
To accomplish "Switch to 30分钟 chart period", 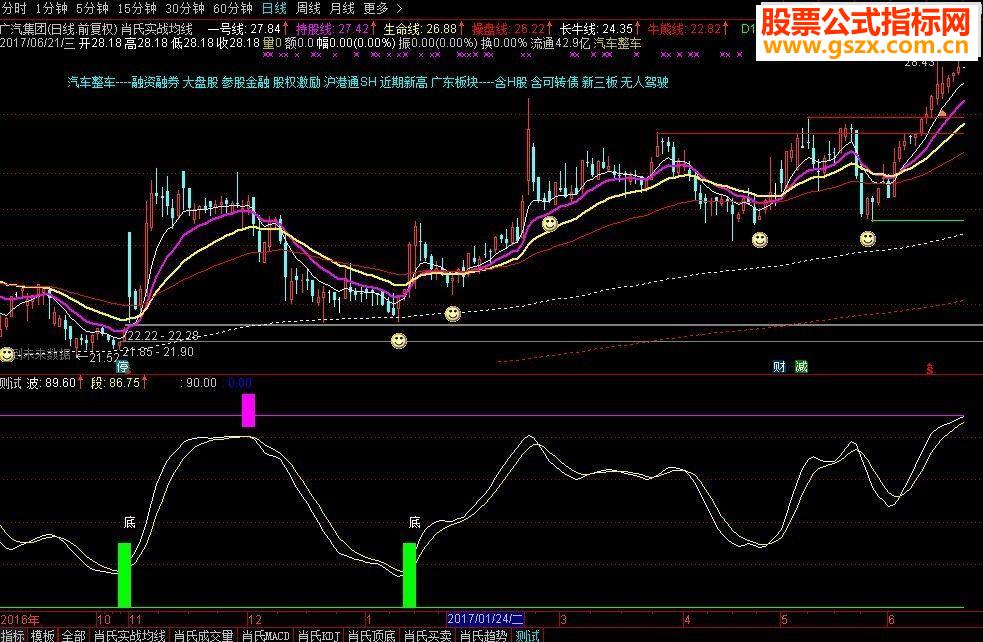I will [x=185, y=8].
